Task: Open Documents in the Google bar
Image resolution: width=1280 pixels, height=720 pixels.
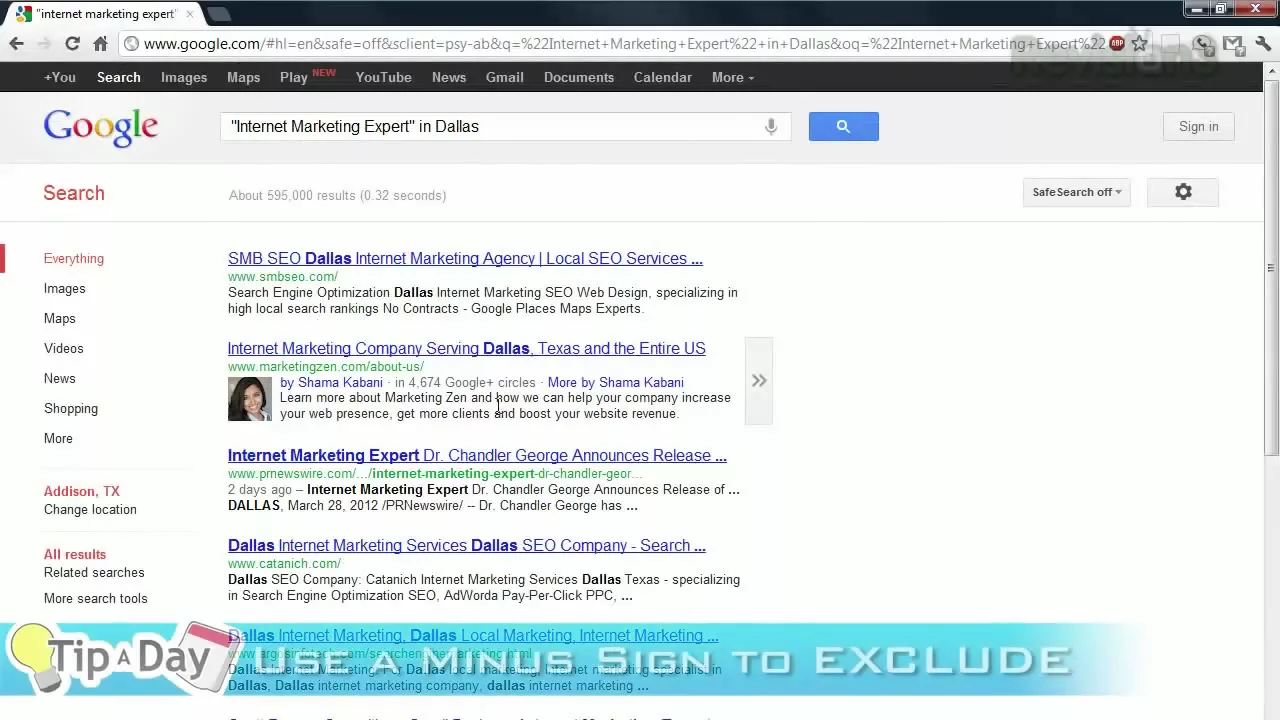Action: (579, 77)
